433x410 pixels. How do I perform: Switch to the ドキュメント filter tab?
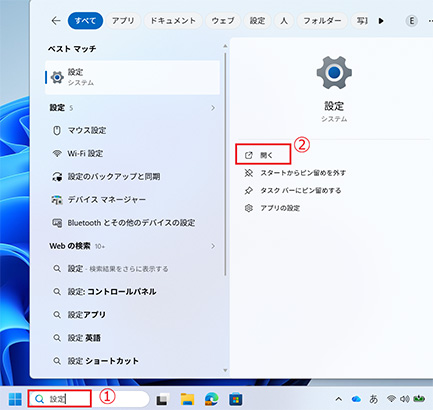[x=173, y=21]
